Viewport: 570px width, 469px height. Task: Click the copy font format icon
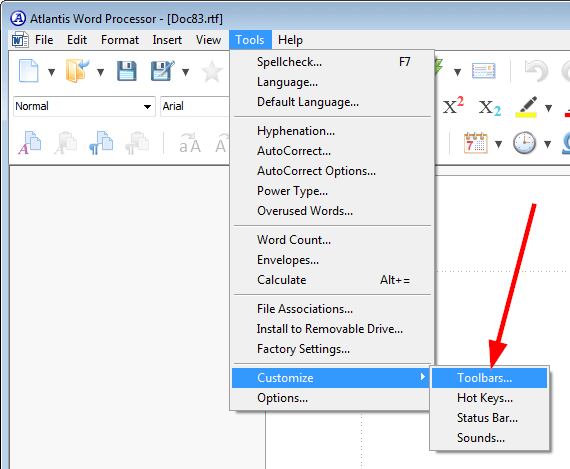(30, 143)
